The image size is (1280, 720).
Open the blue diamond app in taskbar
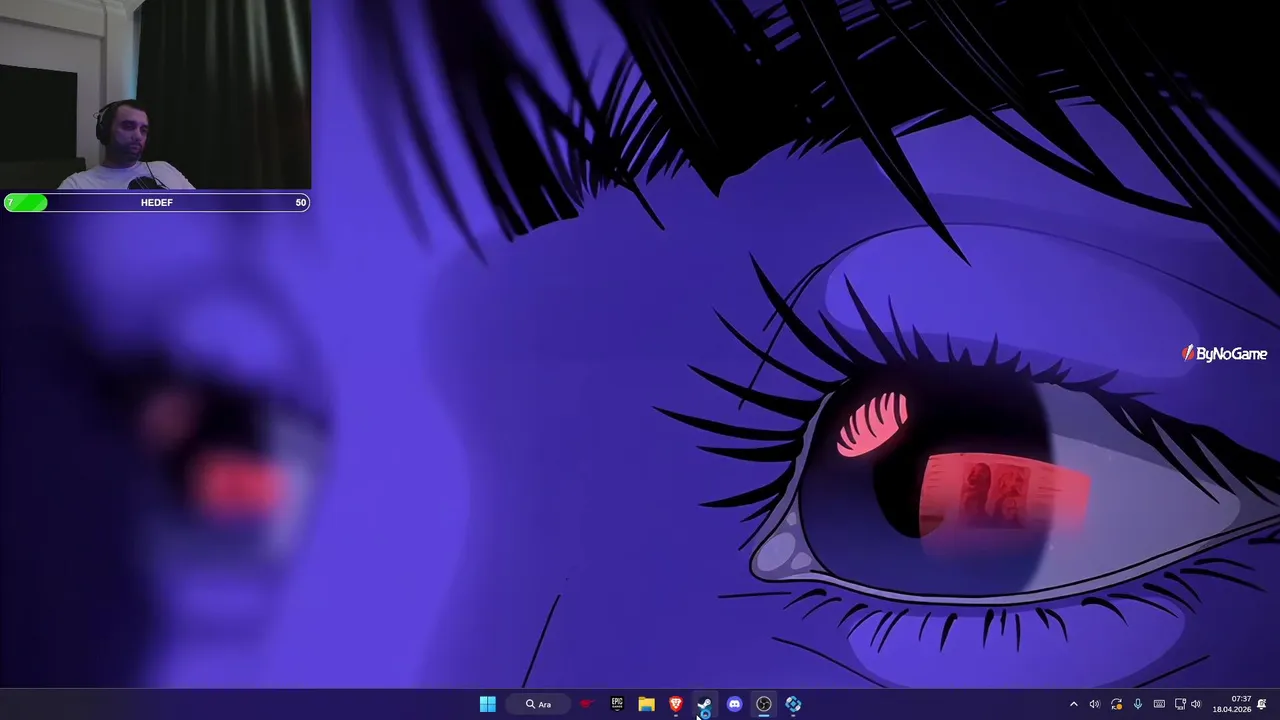pos(793,704)
